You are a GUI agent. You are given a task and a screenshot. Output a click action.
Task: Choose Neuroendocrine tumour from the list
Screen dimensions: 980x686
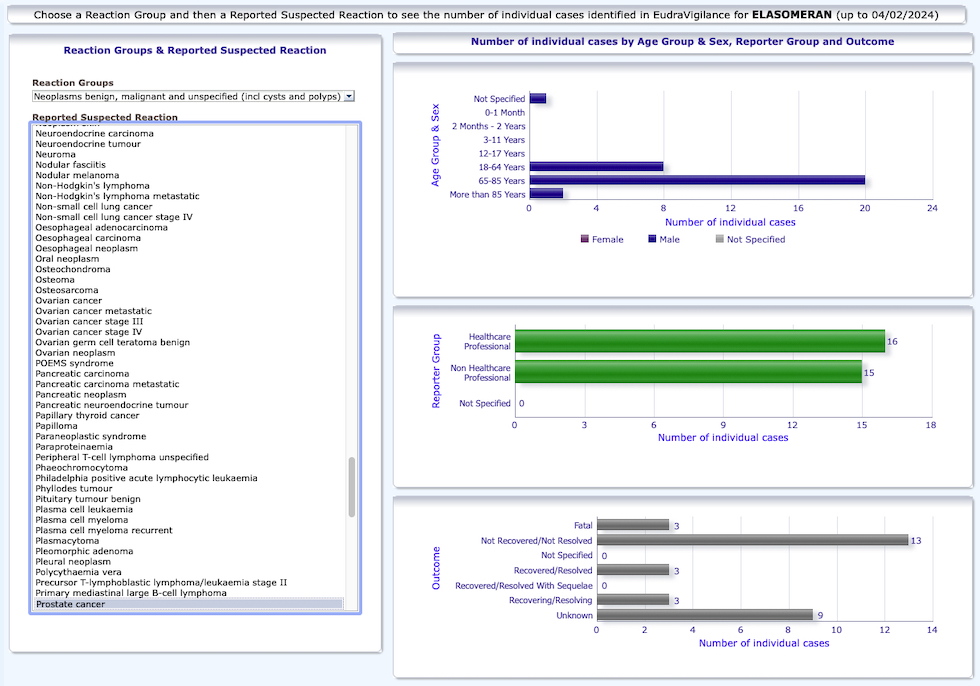(x=88, y=144)
